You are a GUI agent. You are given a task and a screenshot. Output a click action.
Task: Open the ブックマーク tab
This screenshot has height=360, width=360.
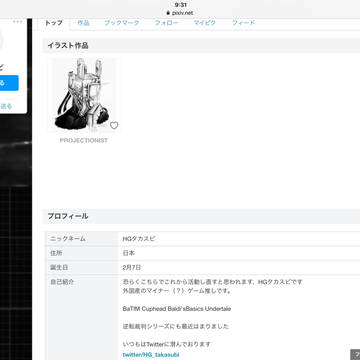(x=122, y=23)
